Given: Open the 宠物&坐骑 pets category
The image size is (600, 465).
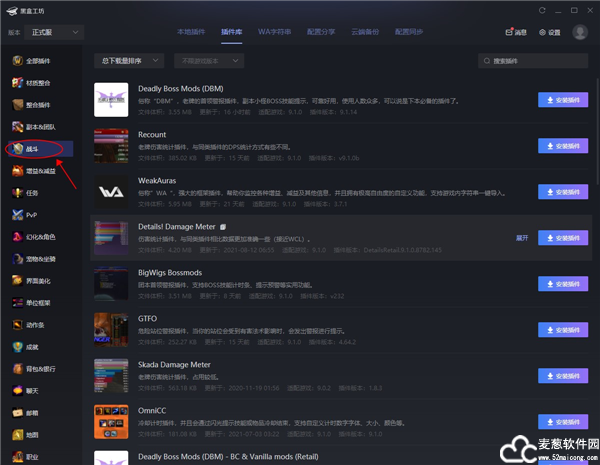Looking at the screenshot, I should click(x=34, y=259).
